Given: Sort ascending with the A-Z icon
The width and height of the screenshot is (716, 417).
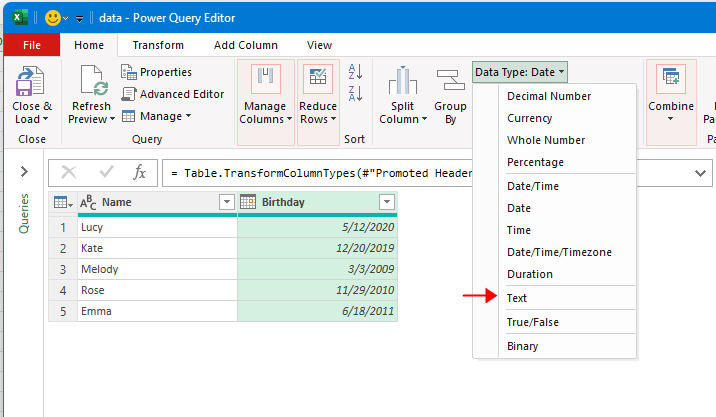Looking at the screenshot, I should click(x=354, y=71).
